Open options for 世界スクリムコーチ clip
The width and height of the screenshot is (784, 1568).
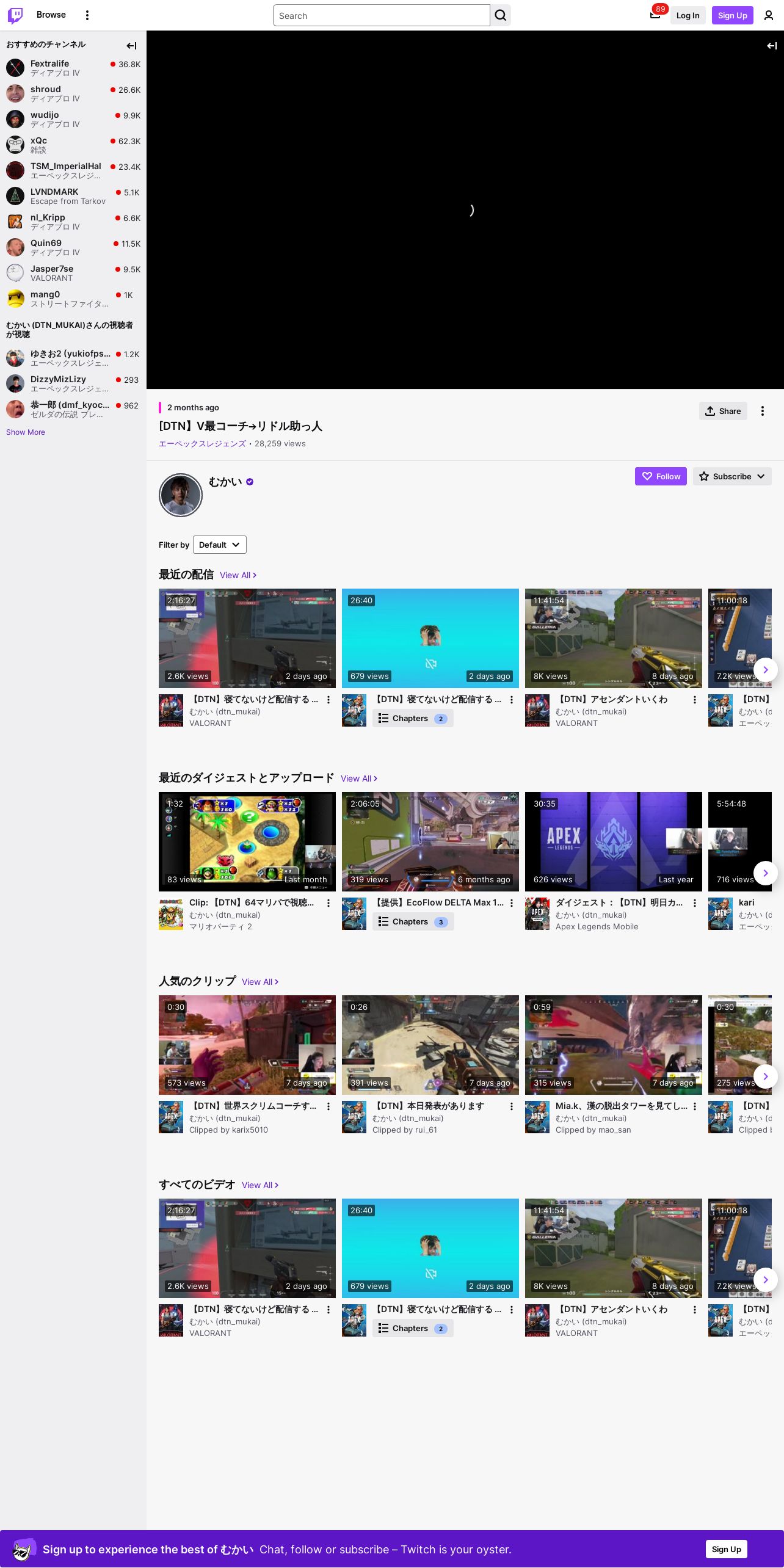pos(328,1106)
